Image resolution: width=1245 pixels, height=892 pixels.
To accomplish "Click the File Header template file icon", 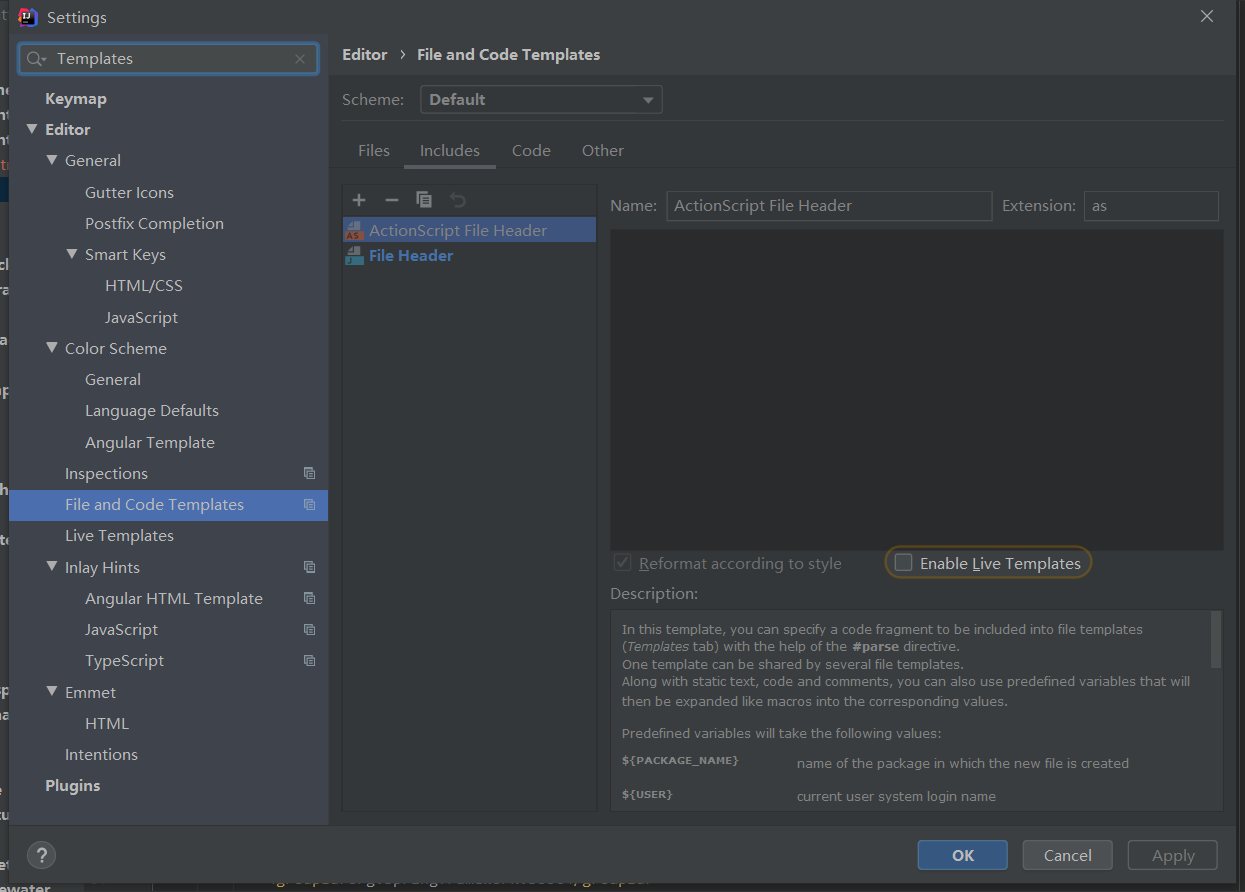I will (354, 256).
